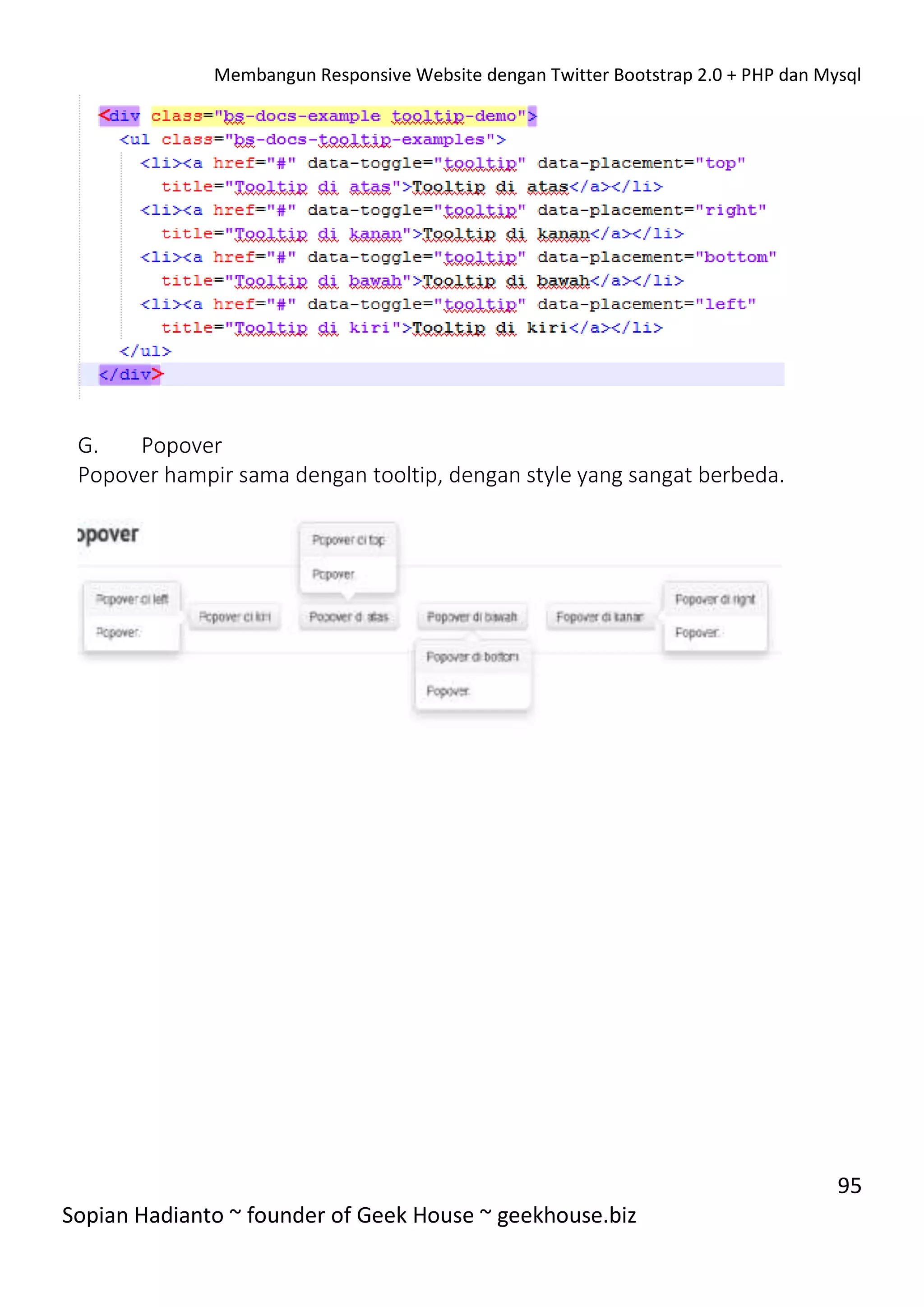
Task: Select the 'Popover di left' popover title
Action: click(x=132, y=599)
